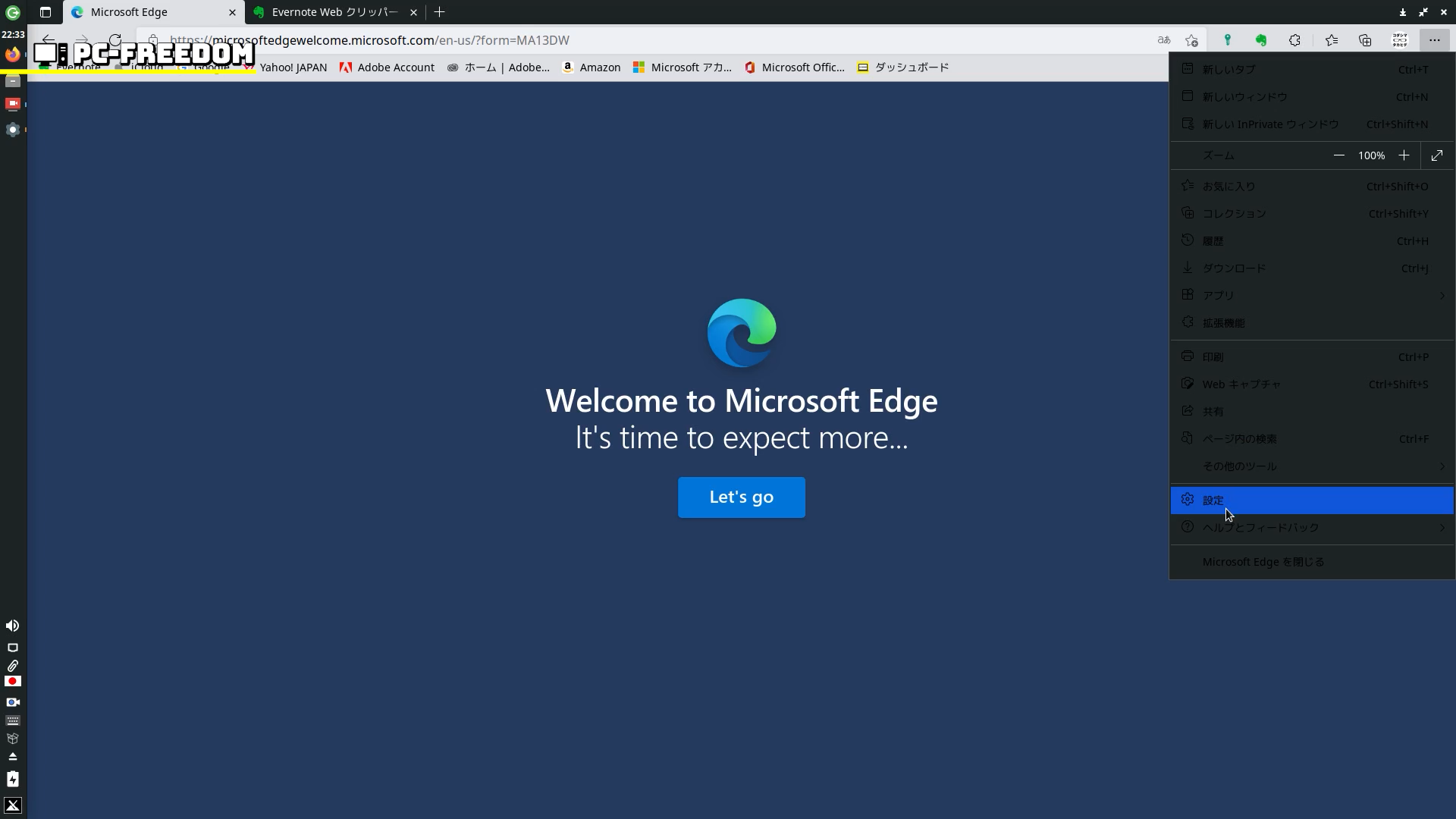Screen dimensions: 1456x819
Task: Click the volume icon in system panel
Action: point(13,626)
